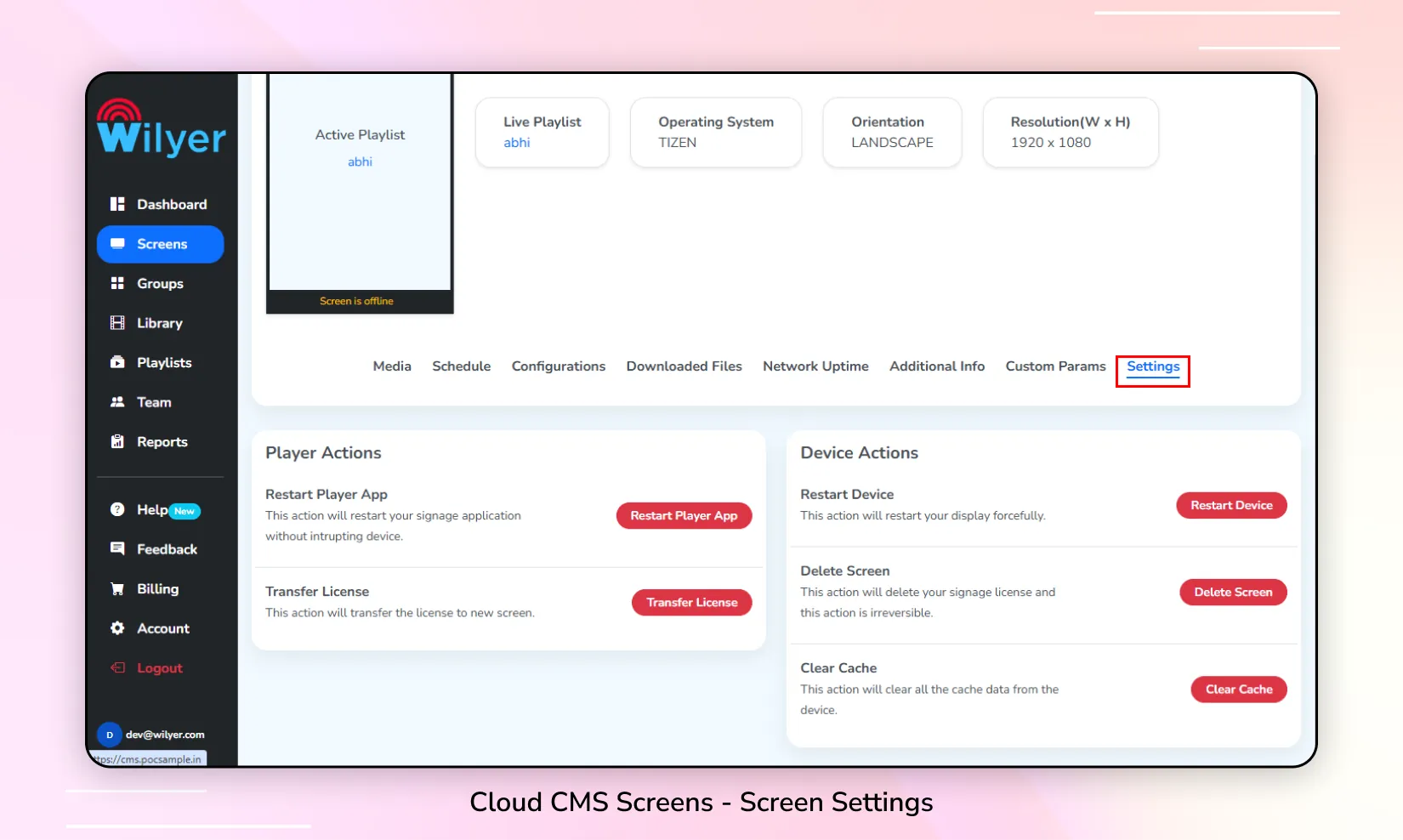Open Billing via its cart icon
This screenshot has width=1403, height=840.
pos(117,588)
